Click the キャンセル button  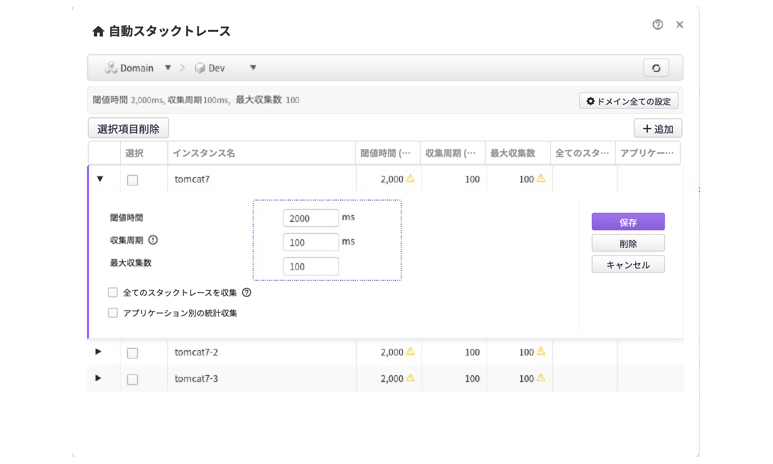click(x=628, y=264)
